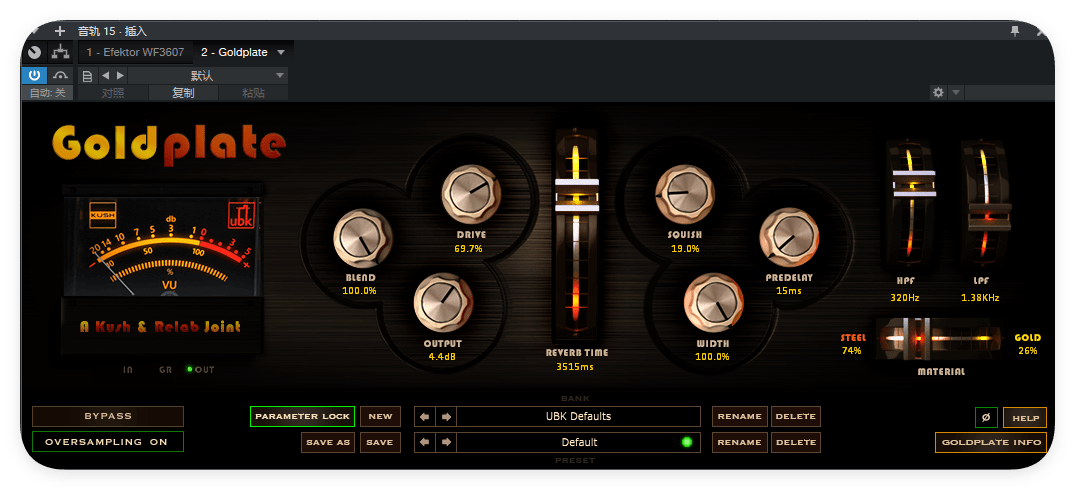Click the 对照 compare button
The image size is (1075, 490).
113,93
